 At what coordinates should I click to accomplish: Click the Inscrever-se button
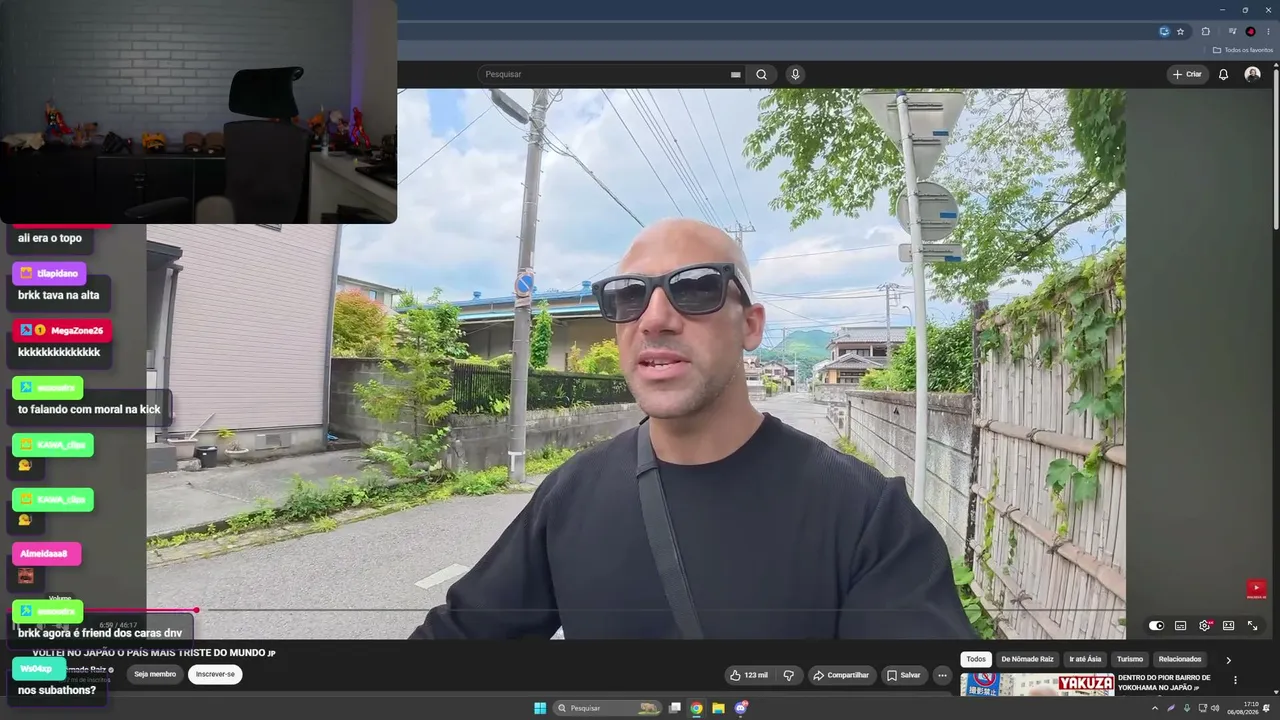[215, 674]
